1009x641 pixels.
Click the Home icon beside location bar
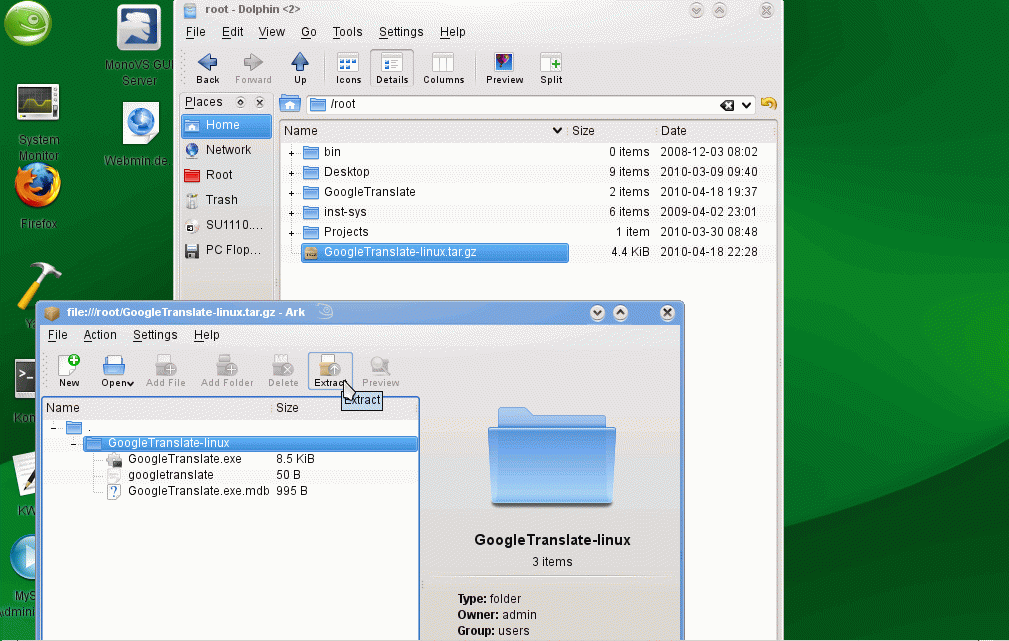[290, 104]
